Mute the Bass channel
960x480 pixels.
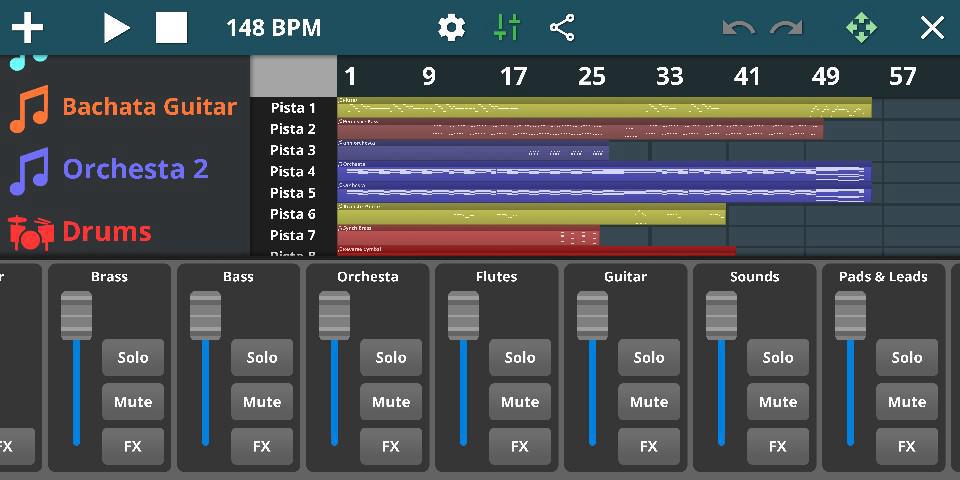pyautogui.click(x=262, y=402)
